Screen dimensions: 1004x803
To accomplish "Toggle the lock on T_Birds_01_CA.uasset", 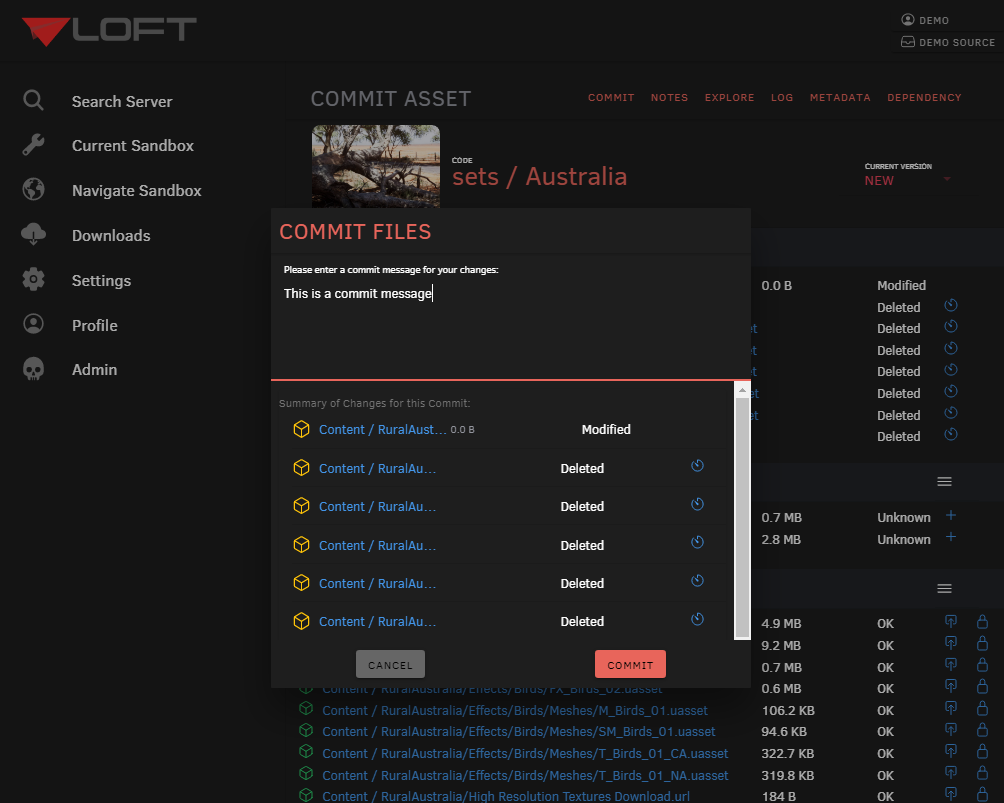I will 981,753.
